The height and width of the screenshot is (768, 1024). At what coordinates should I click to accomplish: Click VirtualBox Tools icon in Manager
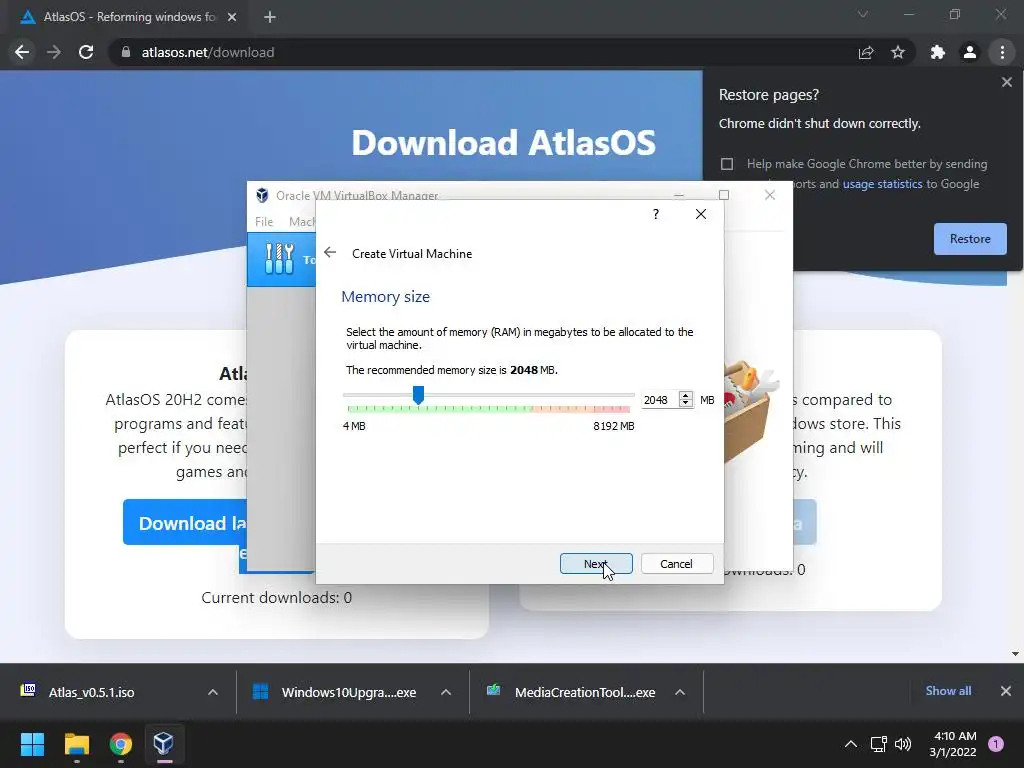(280, 259)
